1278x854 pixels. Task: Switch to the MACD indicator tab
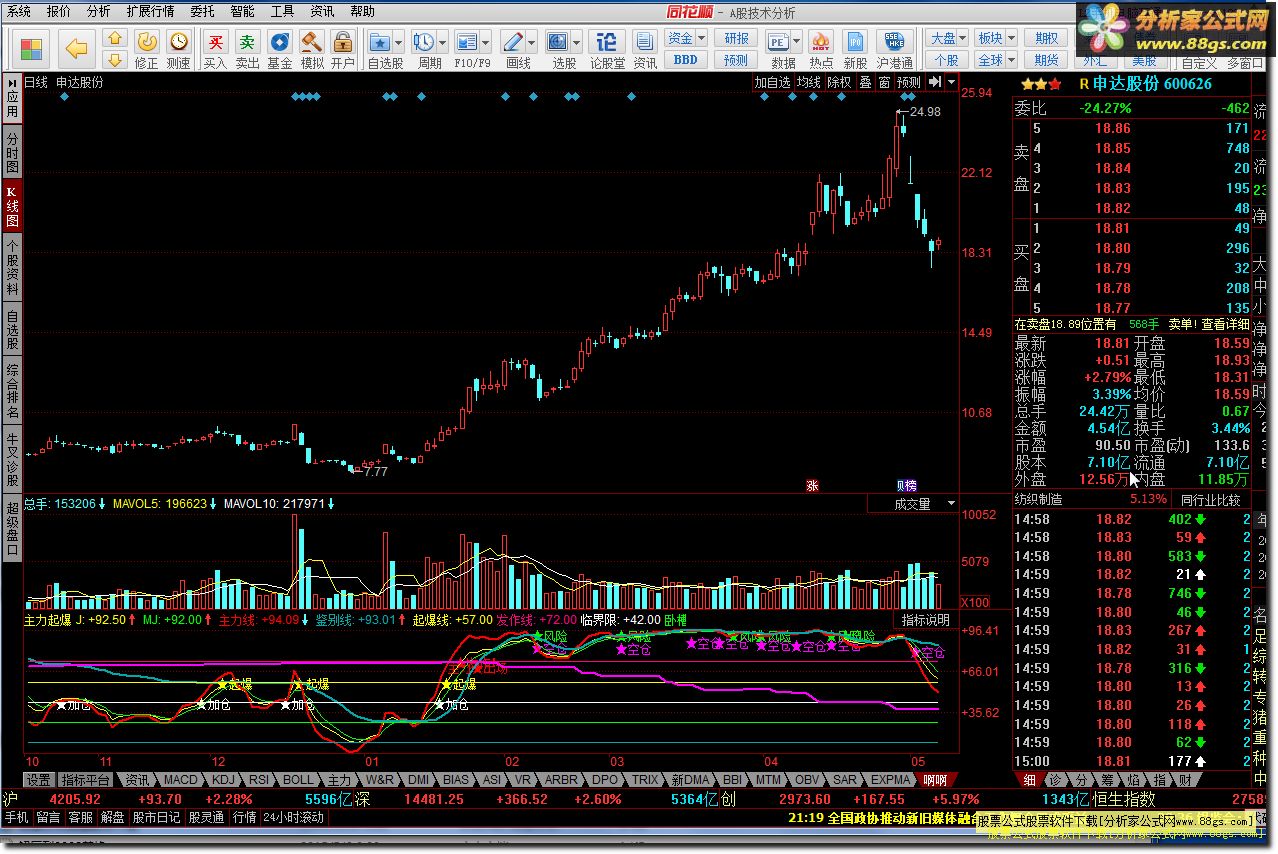[181, 780]
